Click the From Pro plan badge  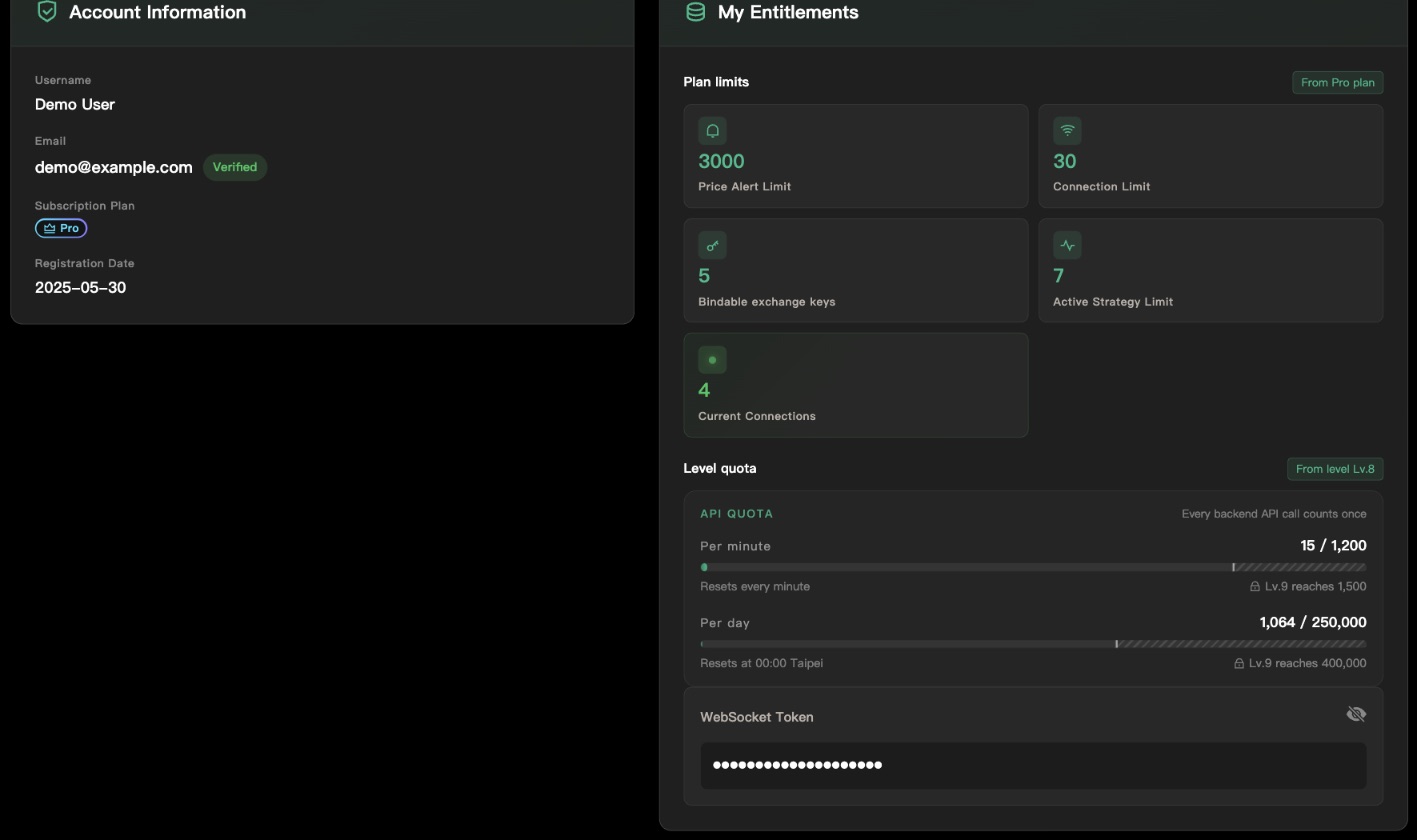1337,82
